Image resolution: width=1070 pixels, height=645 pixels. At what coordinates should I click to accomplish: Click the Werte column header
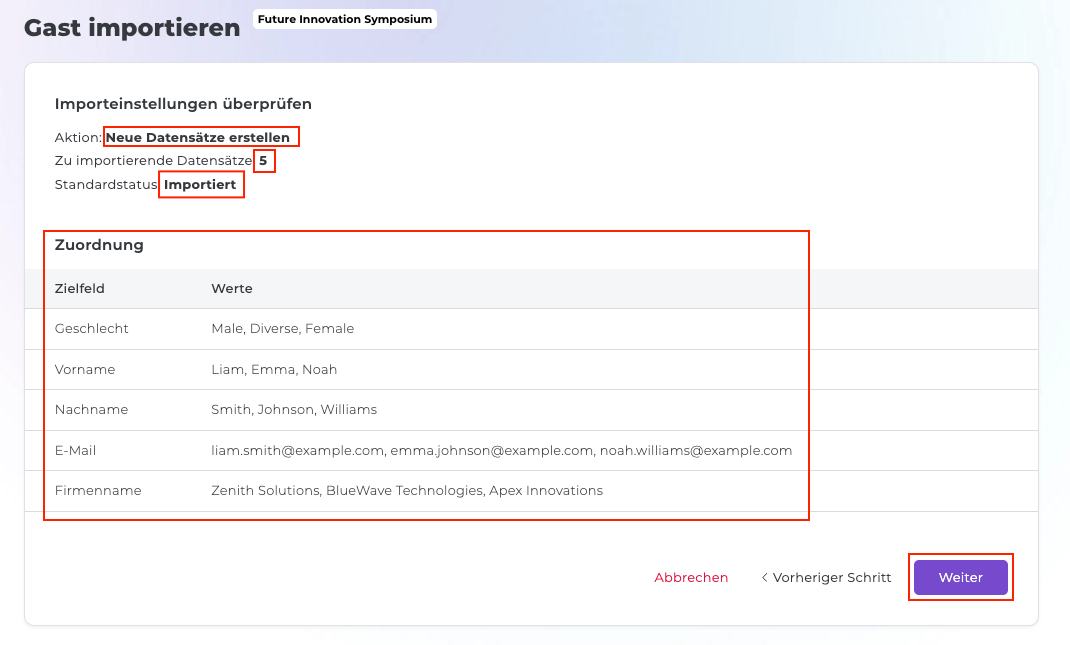click(232, 288)
